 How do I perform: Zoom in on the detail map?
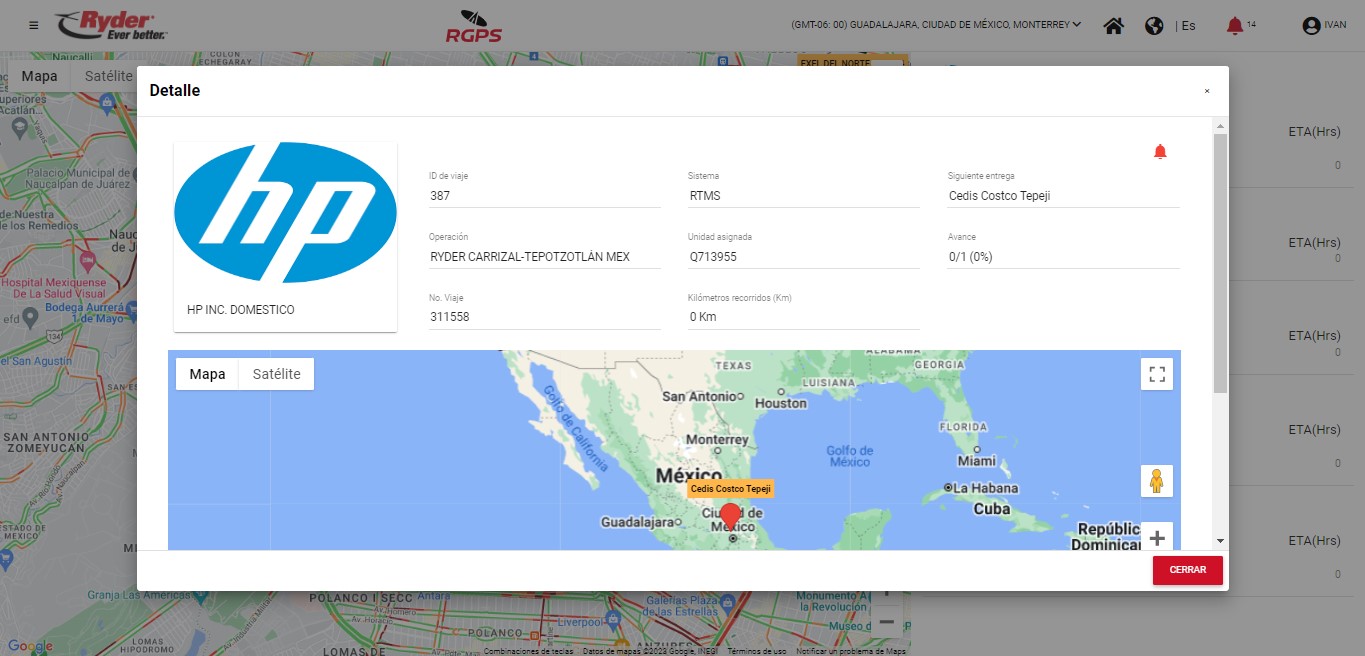tap(1157, 537)
